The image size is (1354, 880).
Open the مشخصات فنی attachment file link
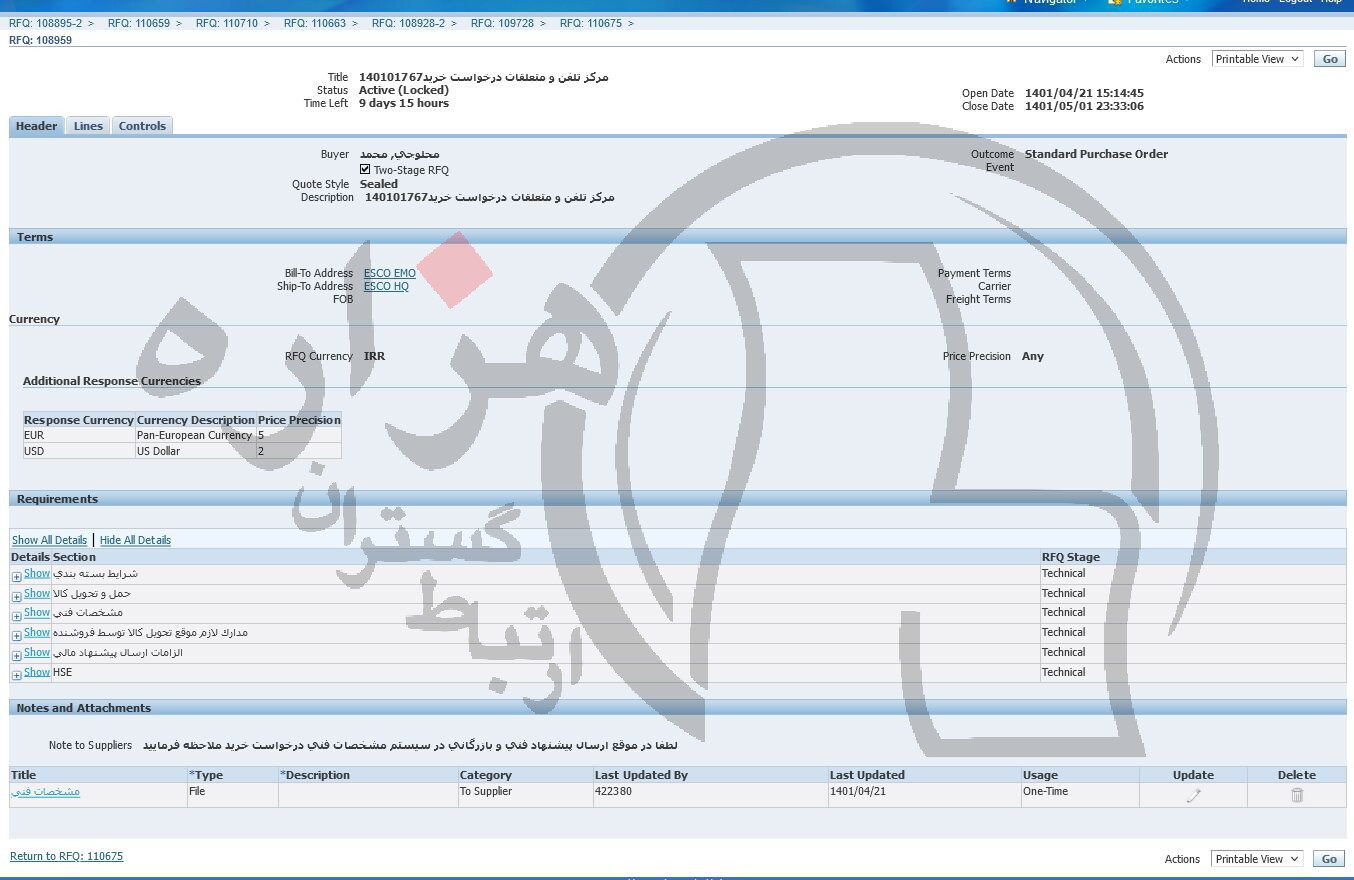pyautogui.click(x=45, y=791)
